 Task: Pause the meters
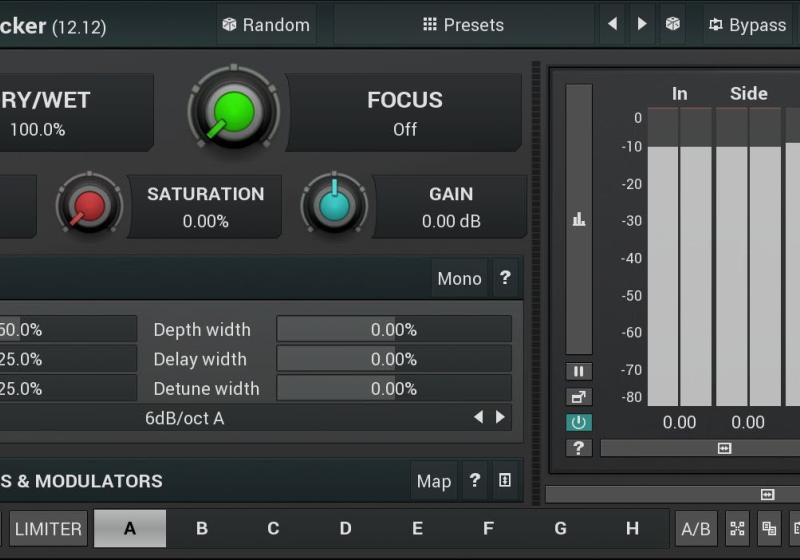point(579,371)
